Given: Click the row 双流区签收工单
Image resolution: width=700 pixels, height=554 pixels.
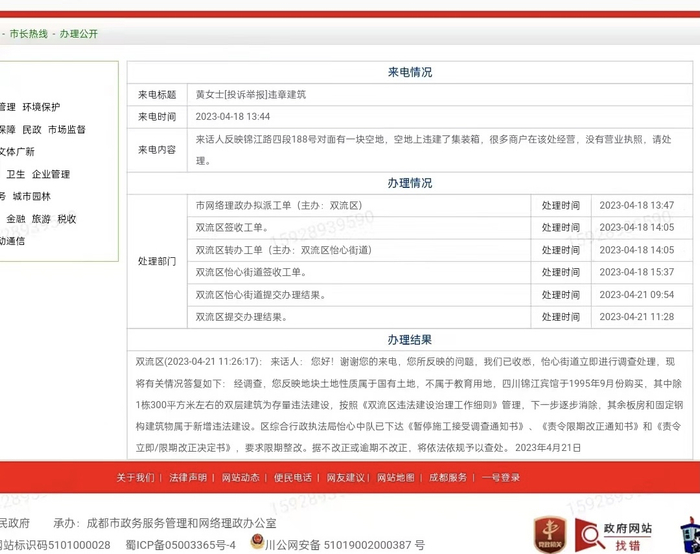Looking at the screenshot, I should [359, 228].
